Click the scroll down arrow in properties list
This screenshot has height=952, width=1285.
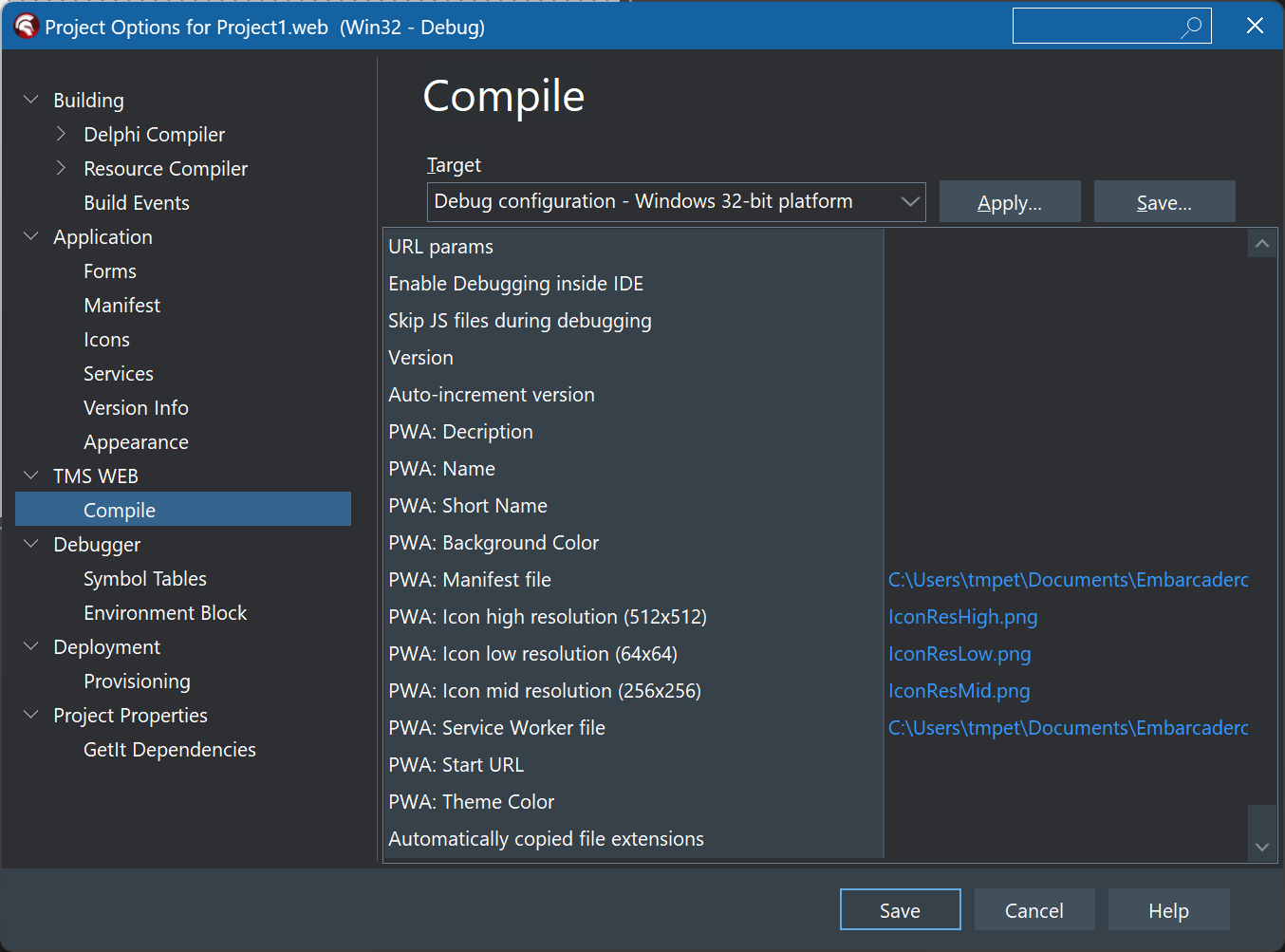[1262, 847]
